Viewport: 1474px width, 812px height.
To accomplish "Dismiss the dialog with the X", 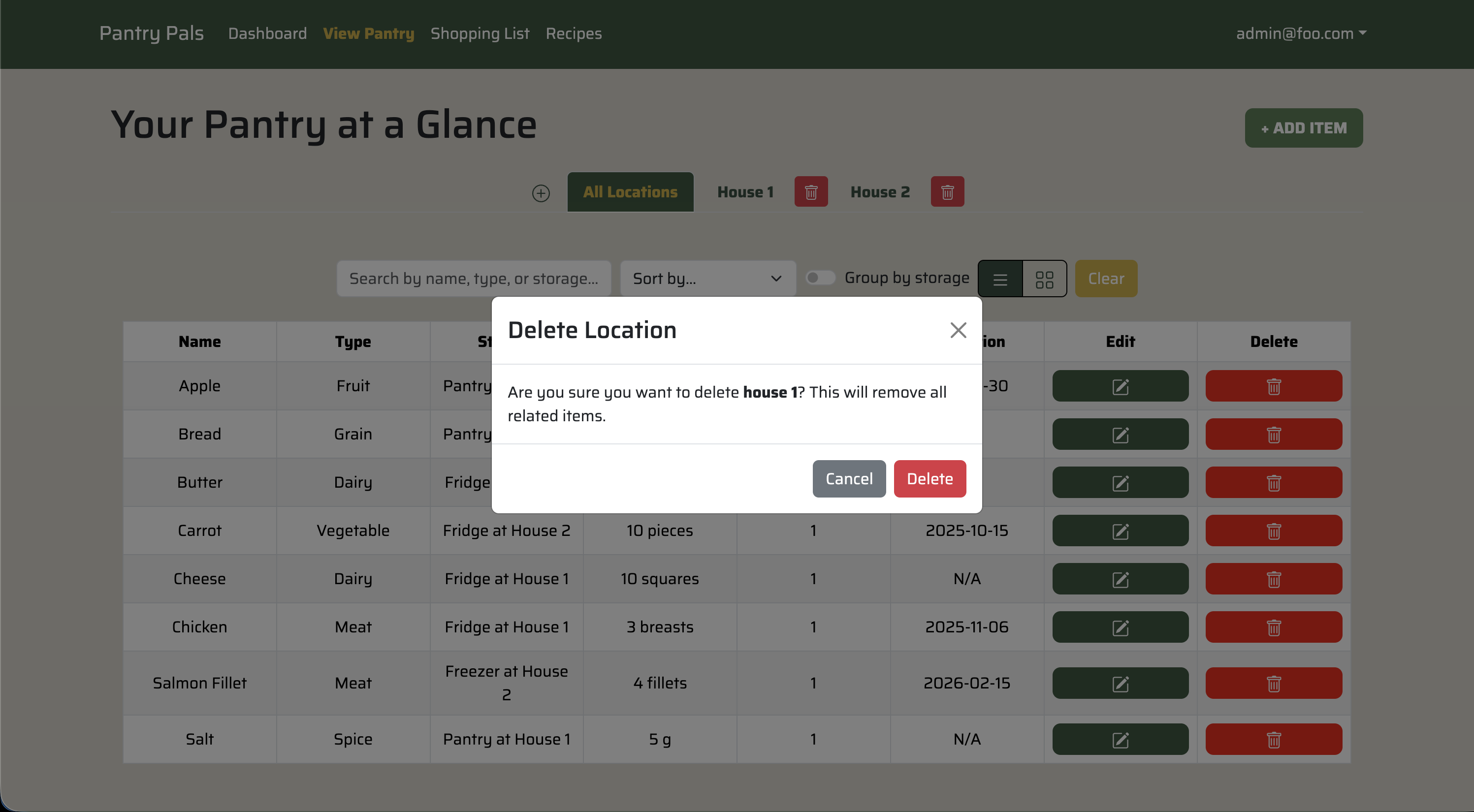I will [958, 330].
